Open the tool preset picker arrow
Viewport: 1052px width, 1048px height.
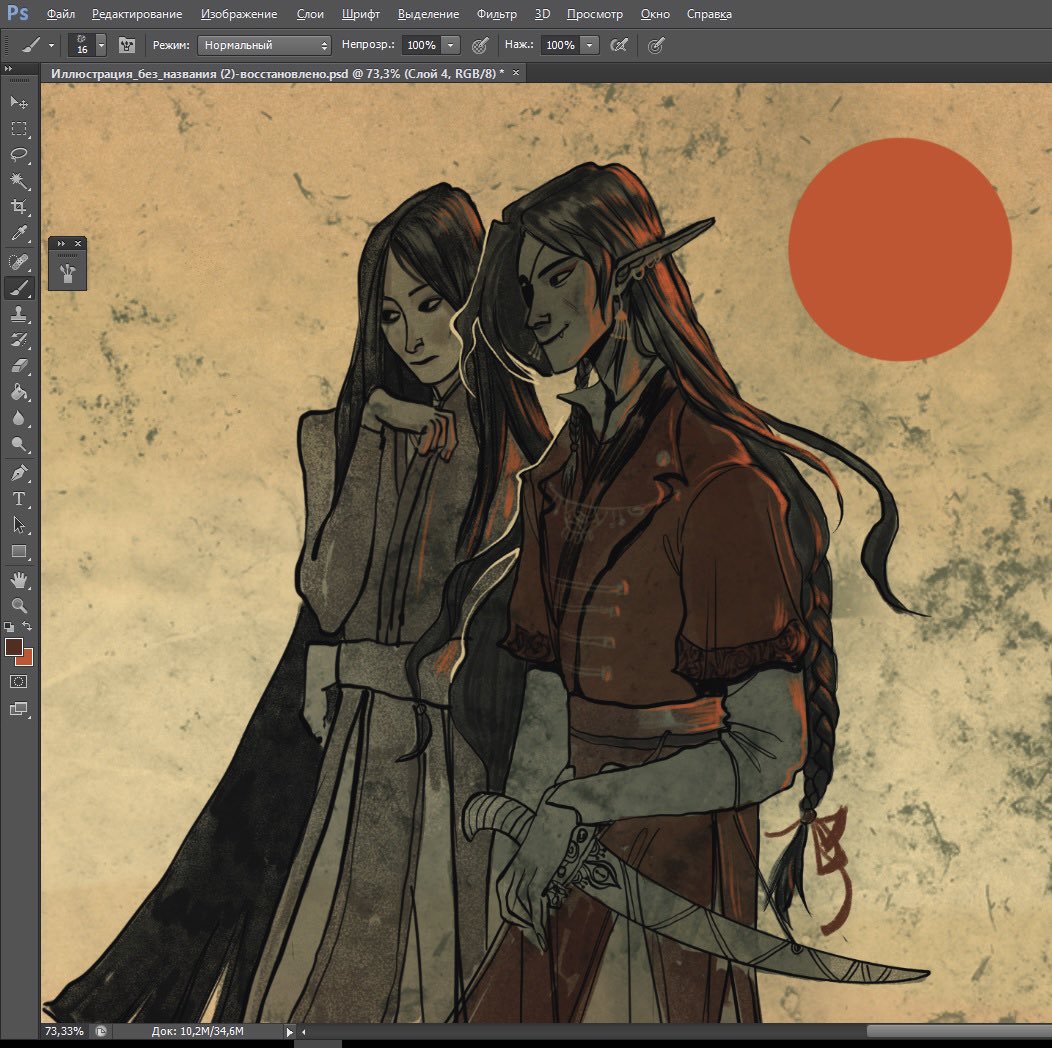(52, 46)
